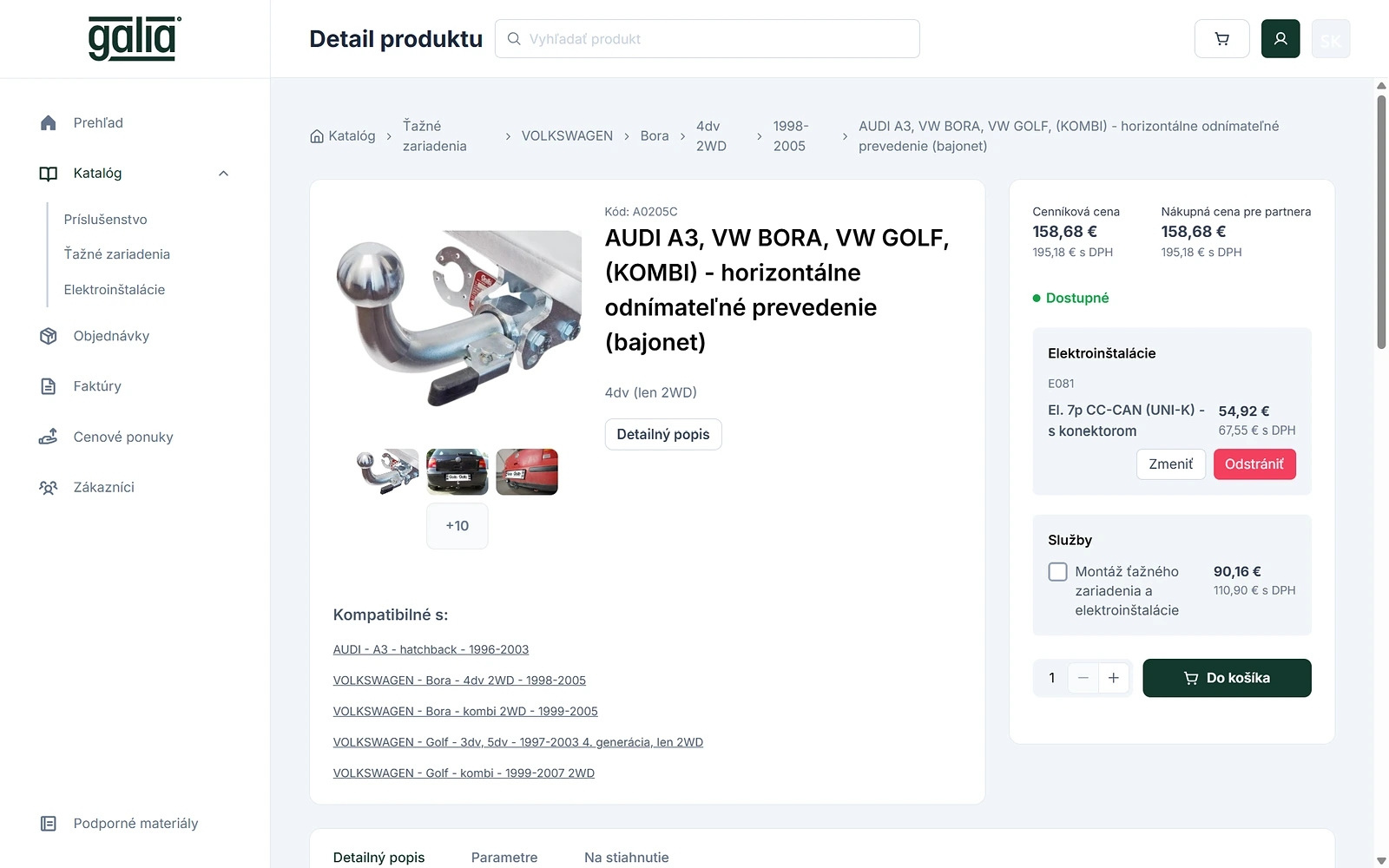Click the breadcrumb home icon
This screenshot has height=868, width=1389.
pyautogui.click(x=317, y=136)
